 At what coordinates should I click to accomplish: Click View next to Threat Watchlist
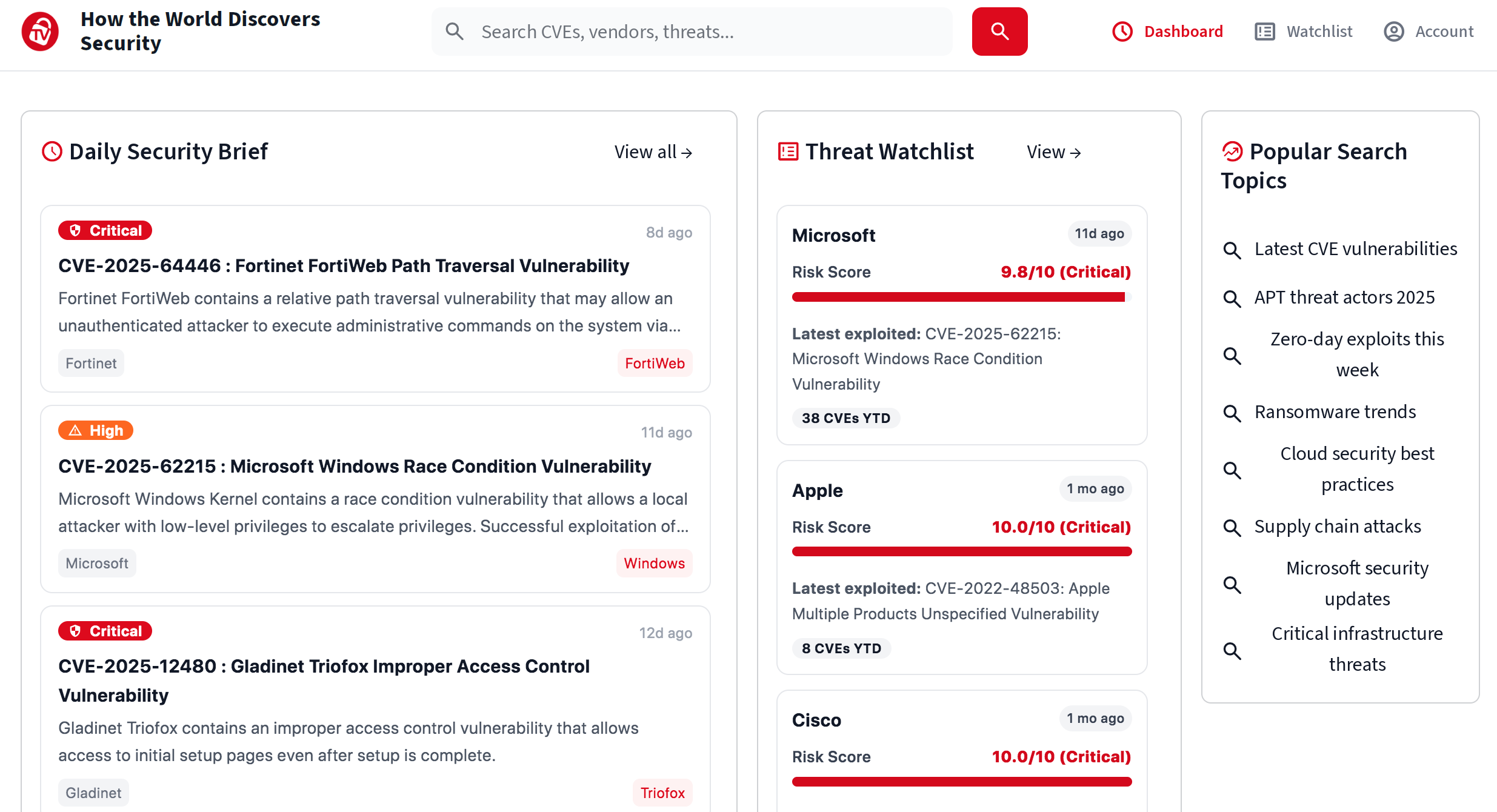coord(1053,152)
